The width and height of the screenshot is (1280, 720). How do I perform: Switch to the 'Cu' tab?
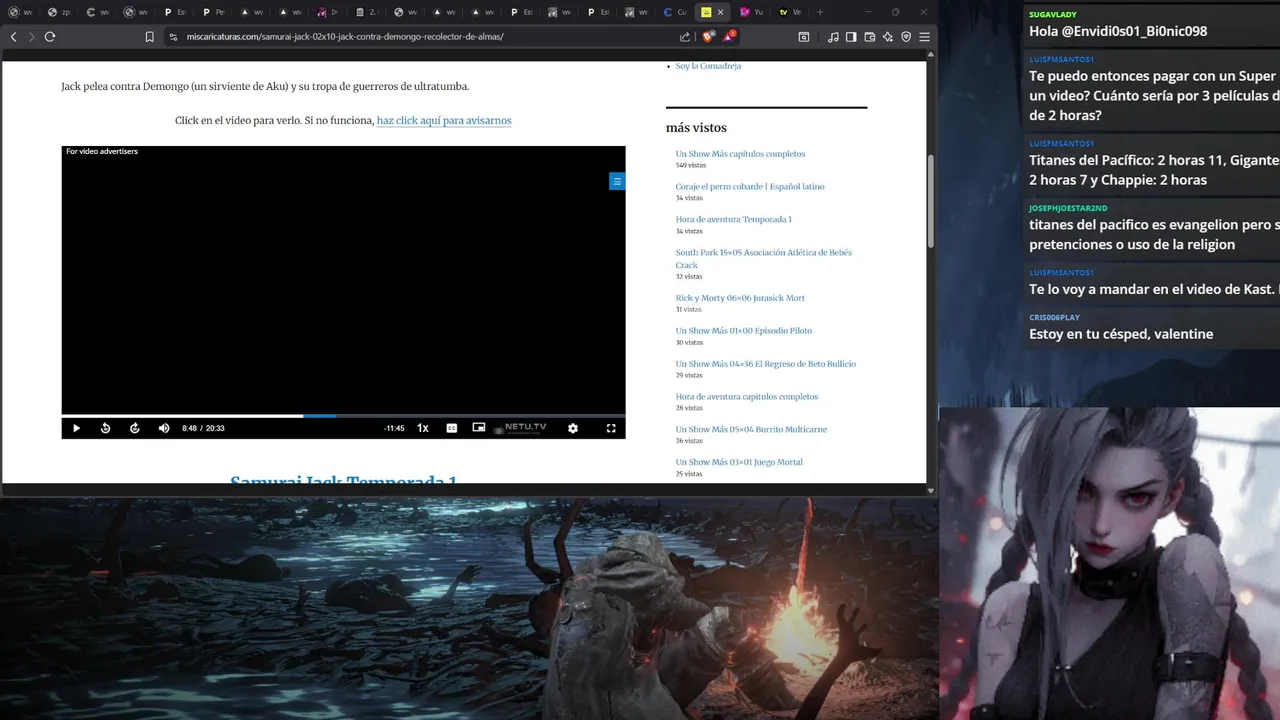click(x=676, y=12)
